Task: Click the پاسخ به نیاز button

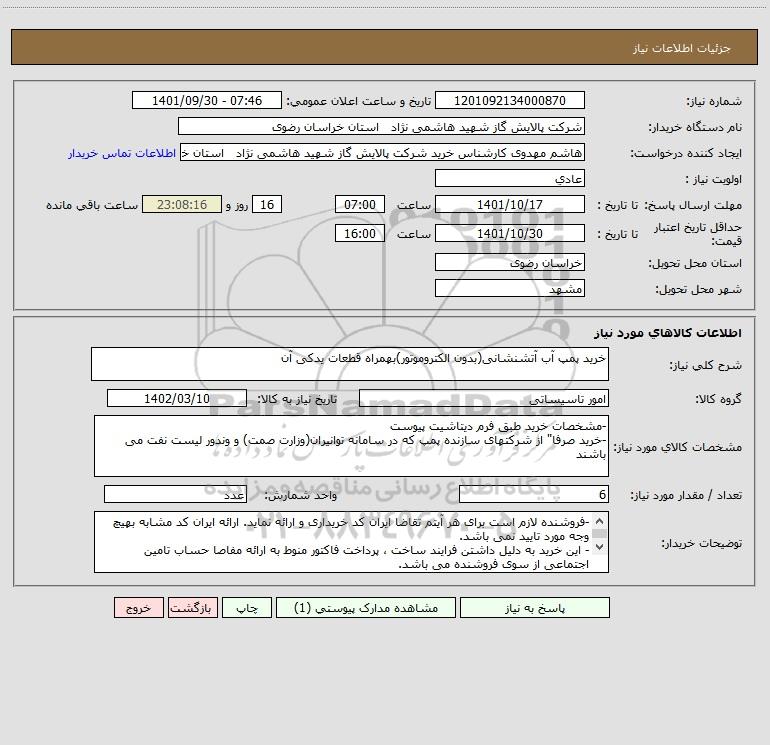Action: click(534, 608)
